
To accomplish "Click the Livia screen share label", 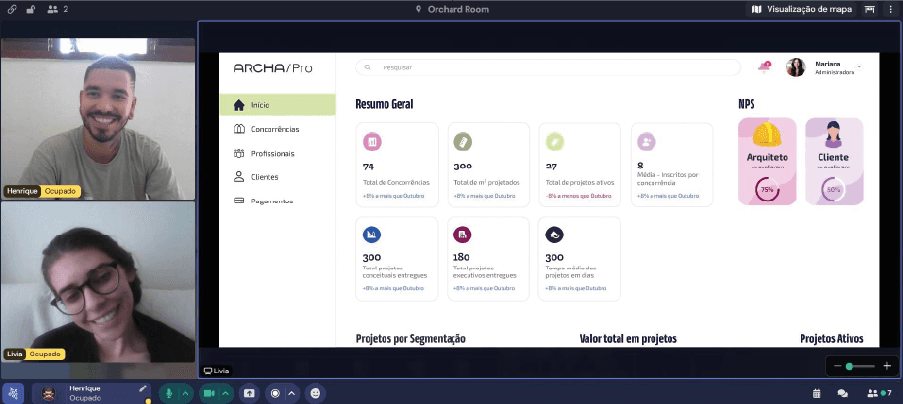I will point(218,371).
